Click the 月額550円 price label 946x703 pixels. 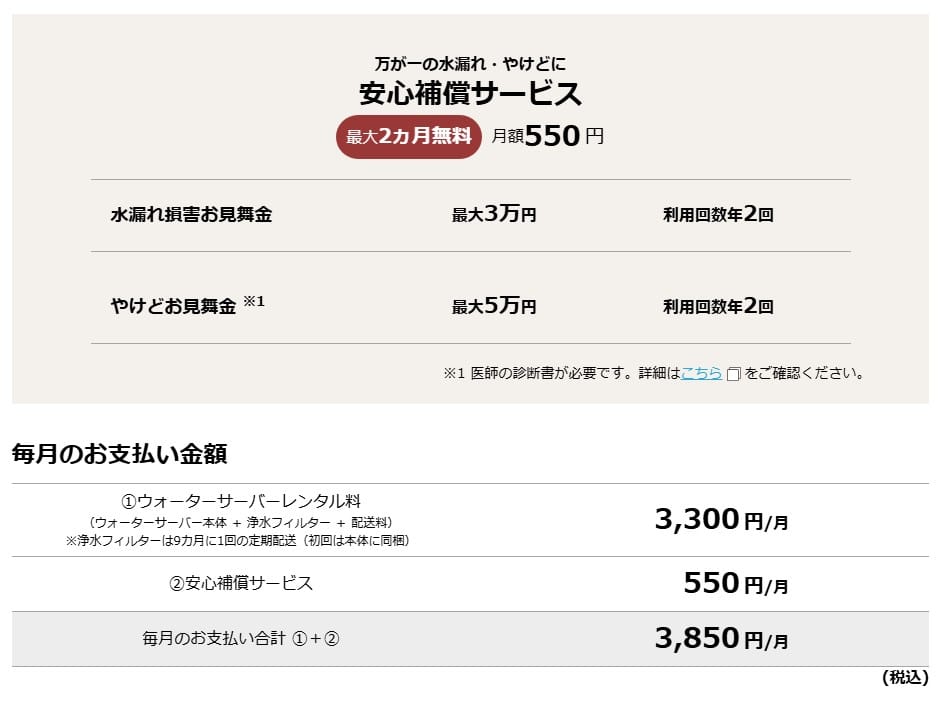(x=548, y=136)
